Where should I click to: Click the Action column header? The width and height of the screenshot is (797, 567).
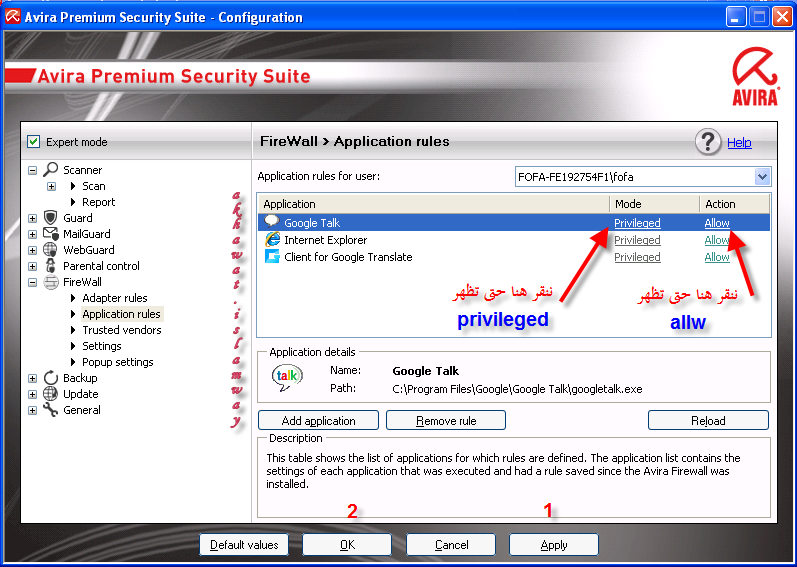point(734,204)
